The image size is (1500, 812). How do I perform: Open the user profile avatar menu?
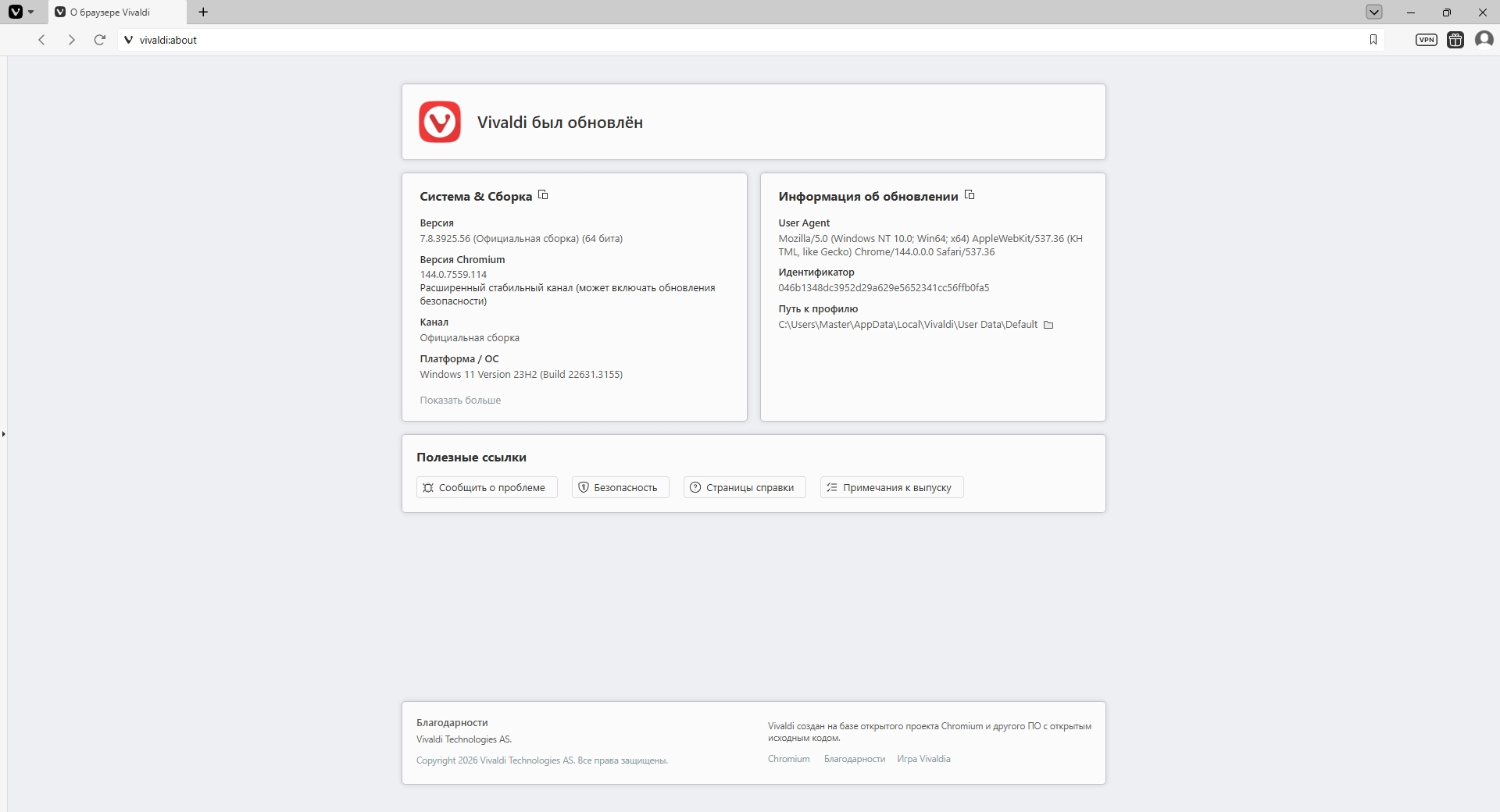point(1484,39)
